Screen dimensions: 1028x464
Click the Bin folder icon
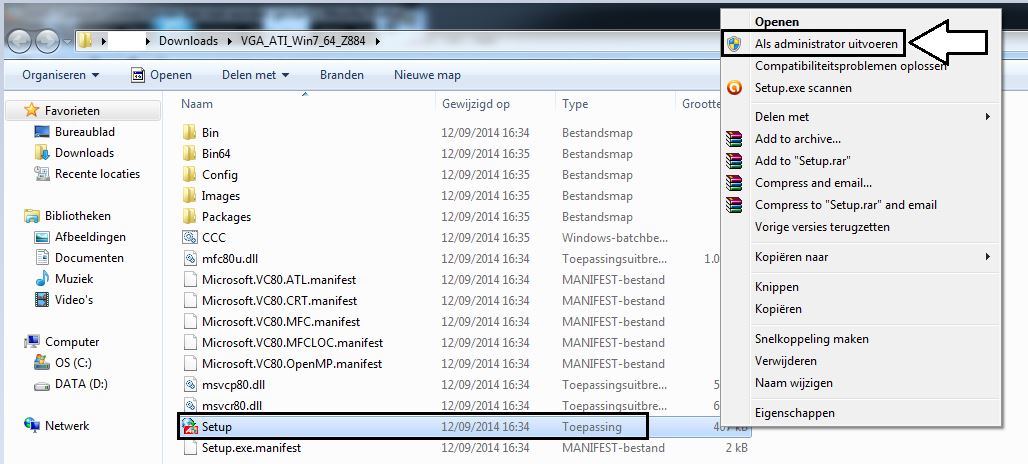(x=189, y=132)
